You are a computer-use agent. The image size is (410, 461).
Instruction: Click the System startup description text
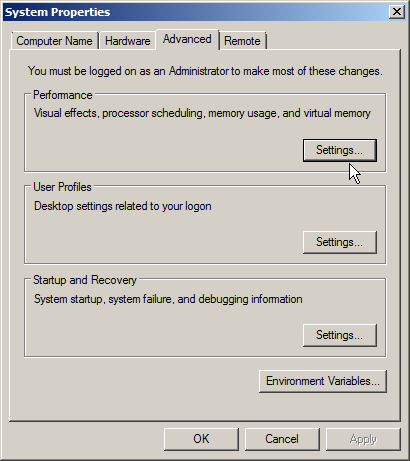[x=168, y=299]
